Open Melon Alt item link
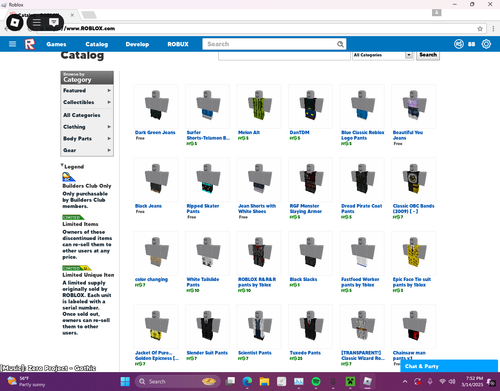Screen dimensions: 500x391 (x=249, y=132)
